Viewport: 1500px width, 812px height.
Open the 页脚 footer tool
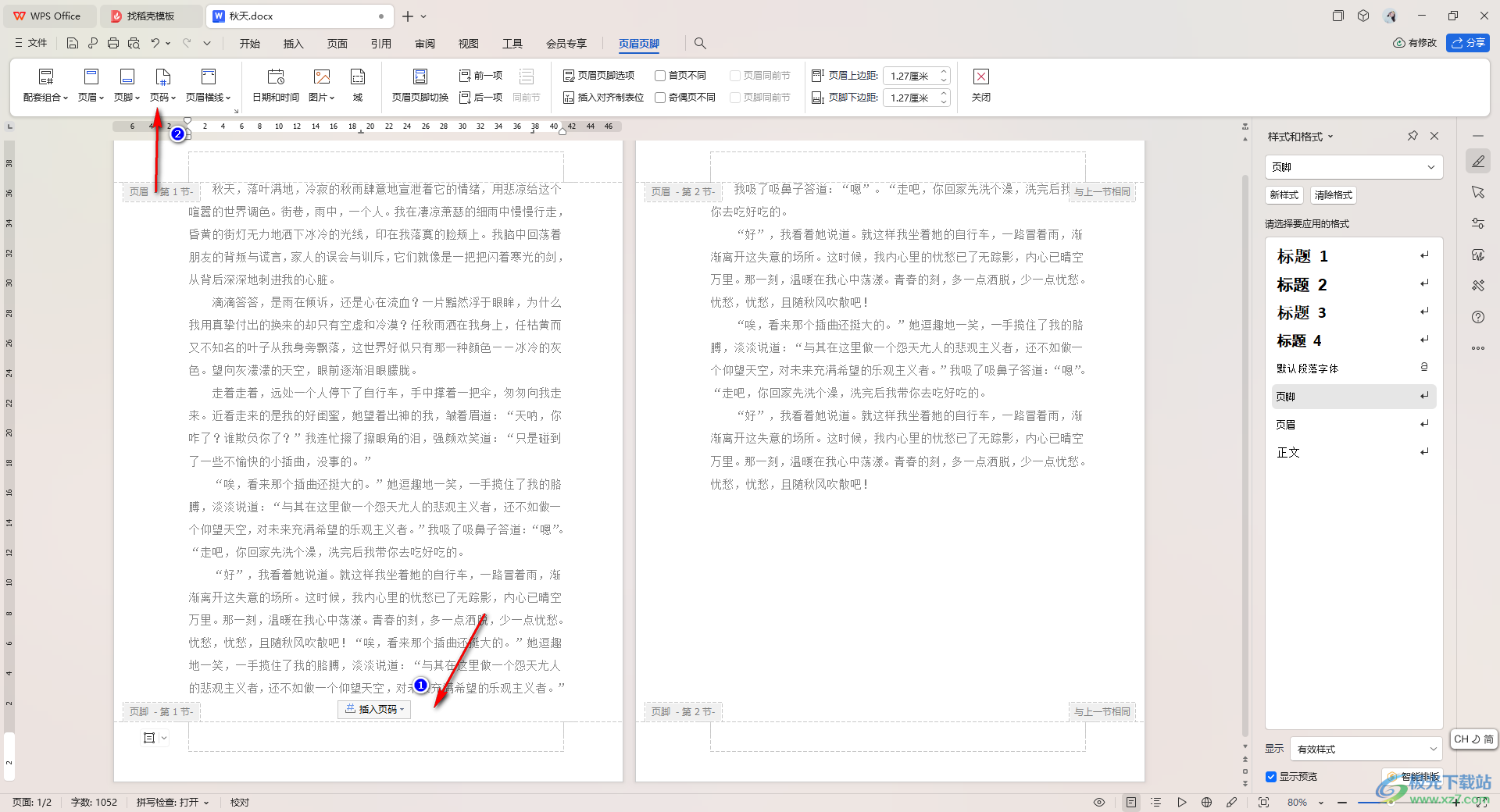coord(127,85)
